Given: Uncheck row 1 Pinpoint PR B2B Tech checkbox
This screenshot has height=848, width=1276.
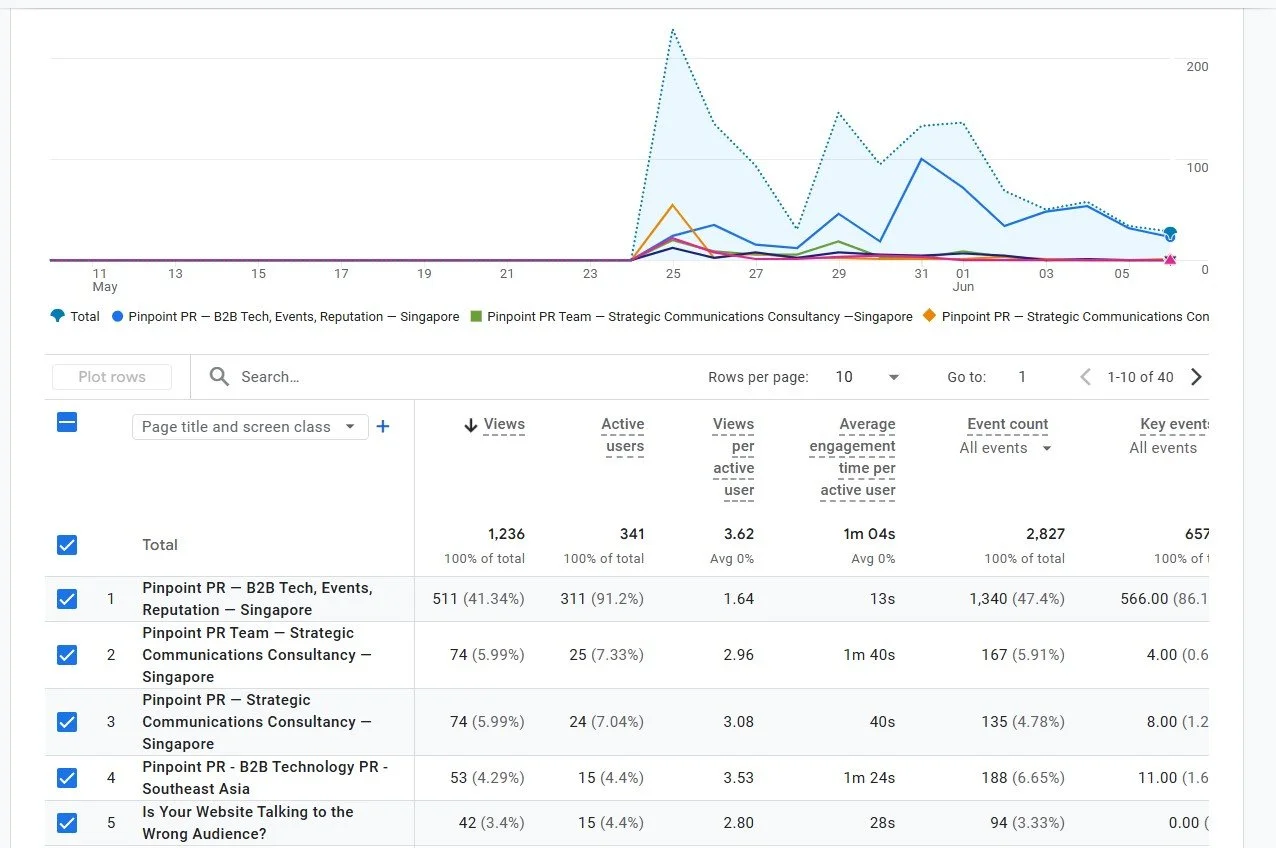Looking at the screenshot, I should pos(67,599).
